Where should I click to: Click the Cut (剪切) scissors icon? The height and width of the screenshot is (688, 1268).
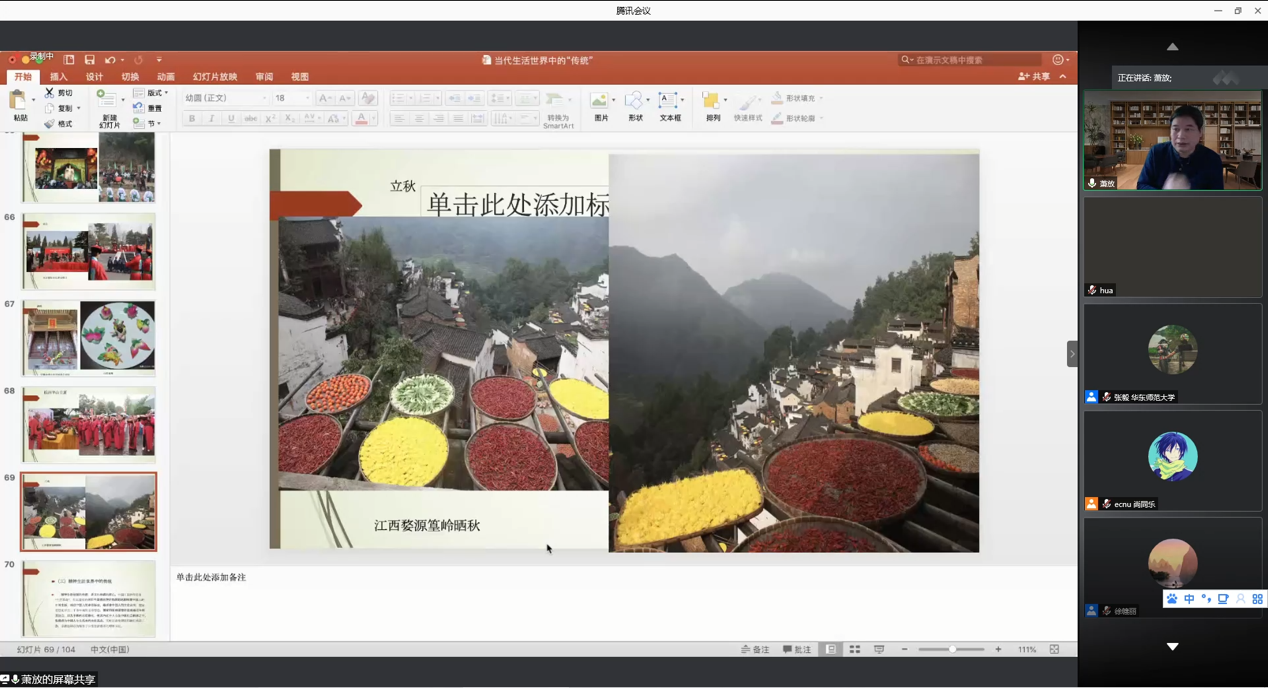click(50, 93)
